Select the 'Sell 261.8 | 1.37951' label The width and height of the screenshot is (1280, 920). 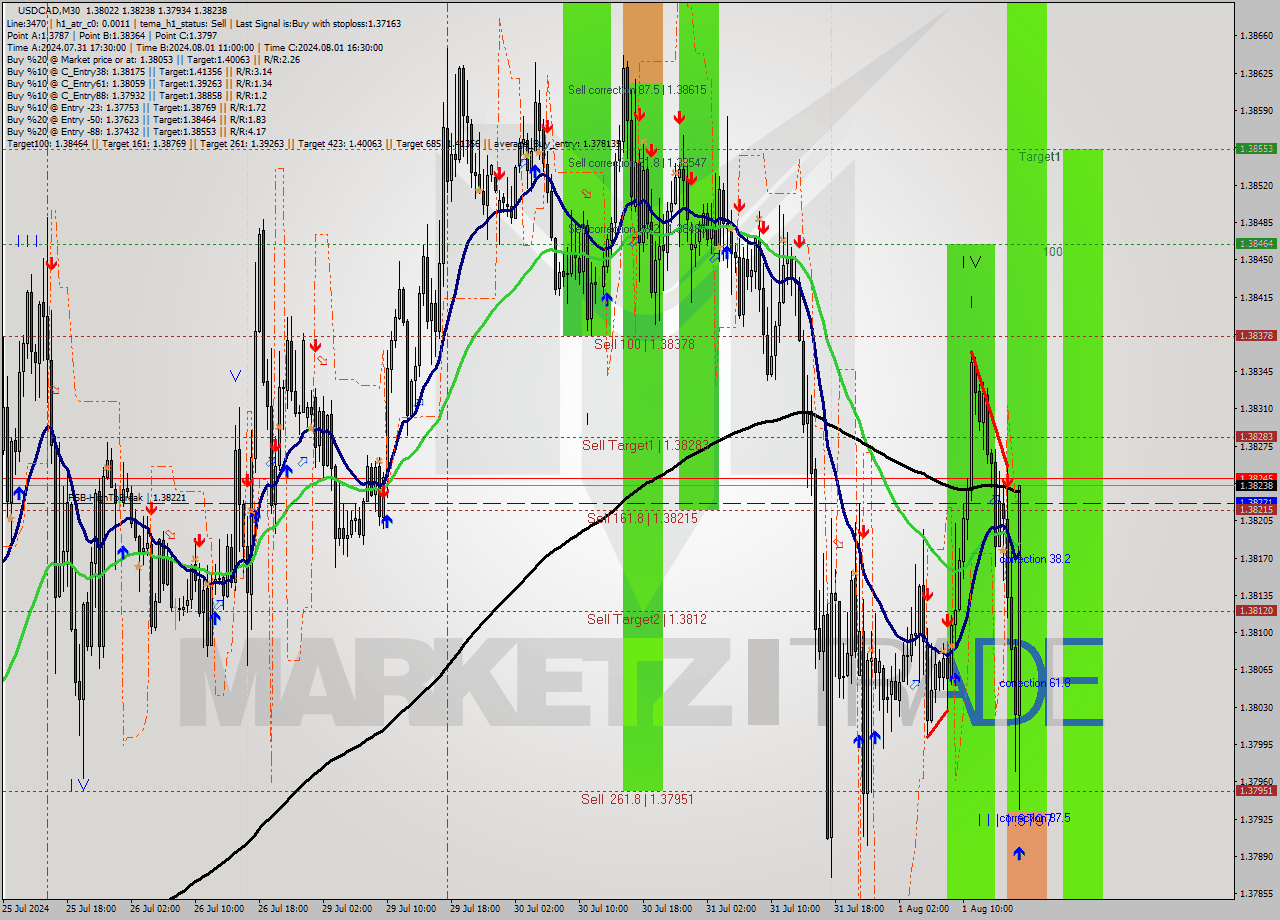pos(637,799)
